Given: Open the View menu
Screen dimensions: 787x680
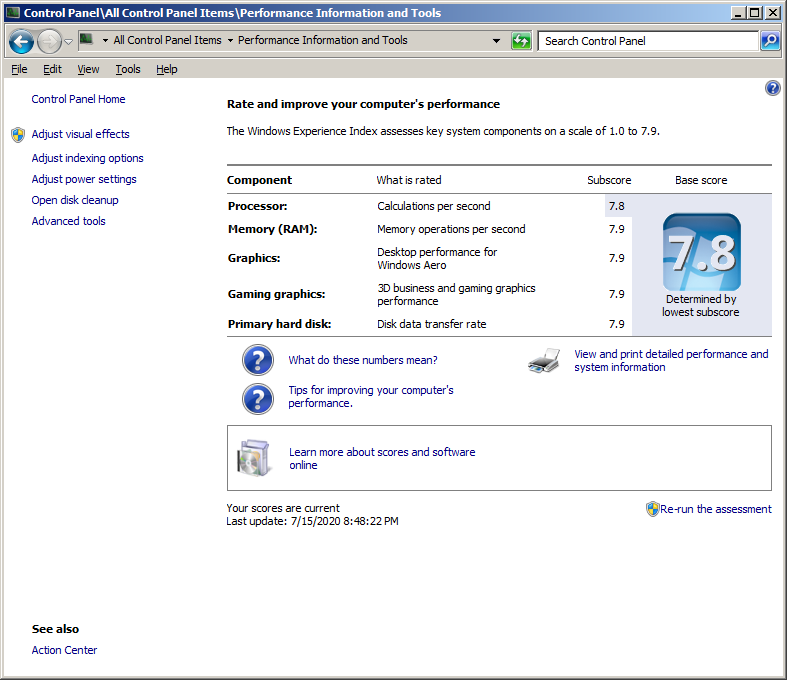Looking at the screenshot, I should [x=88, y=69].
